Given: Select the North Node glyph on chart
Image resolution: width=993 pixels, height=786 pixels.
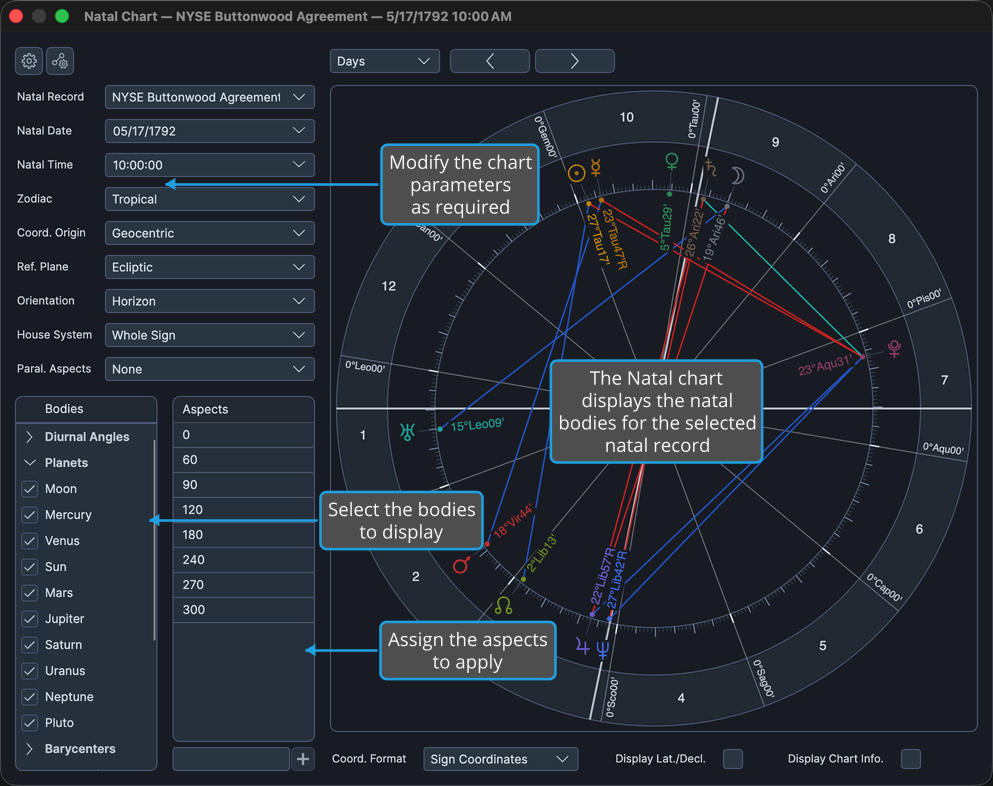Looking at the screenshot, I should [503, 605].
